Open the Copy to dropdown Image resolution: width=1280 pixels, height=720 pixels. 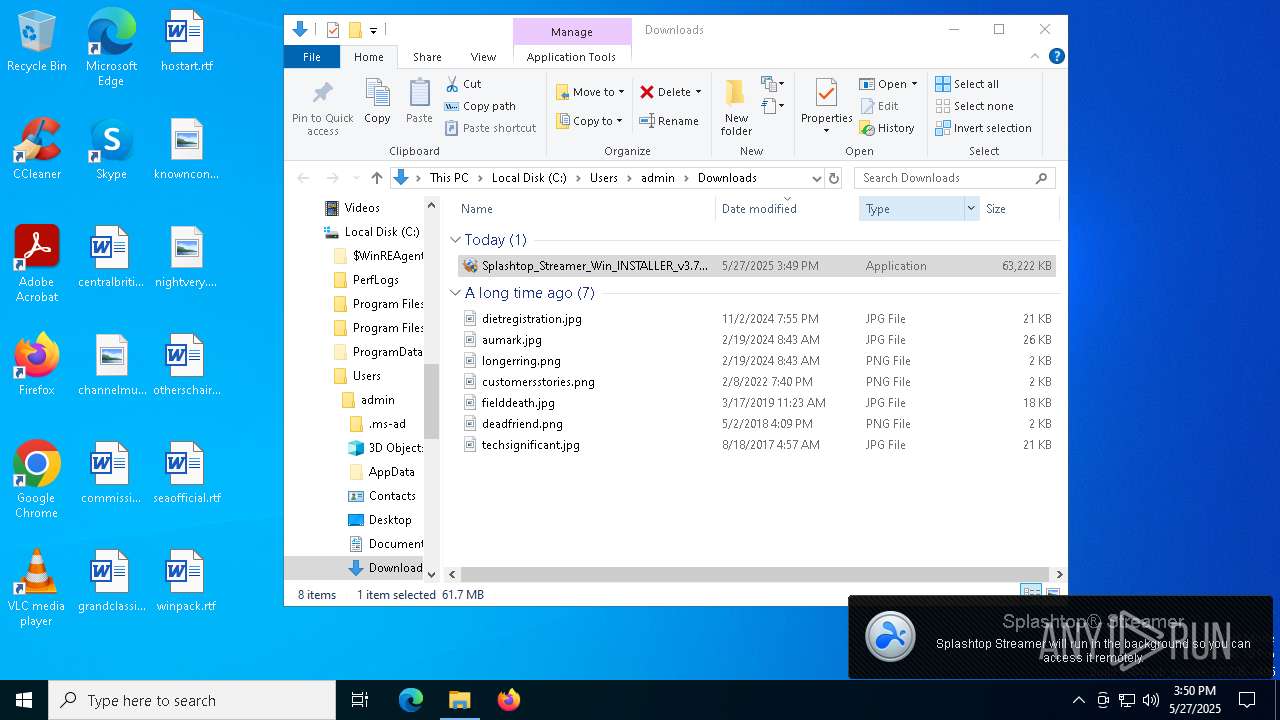point(589,121)
